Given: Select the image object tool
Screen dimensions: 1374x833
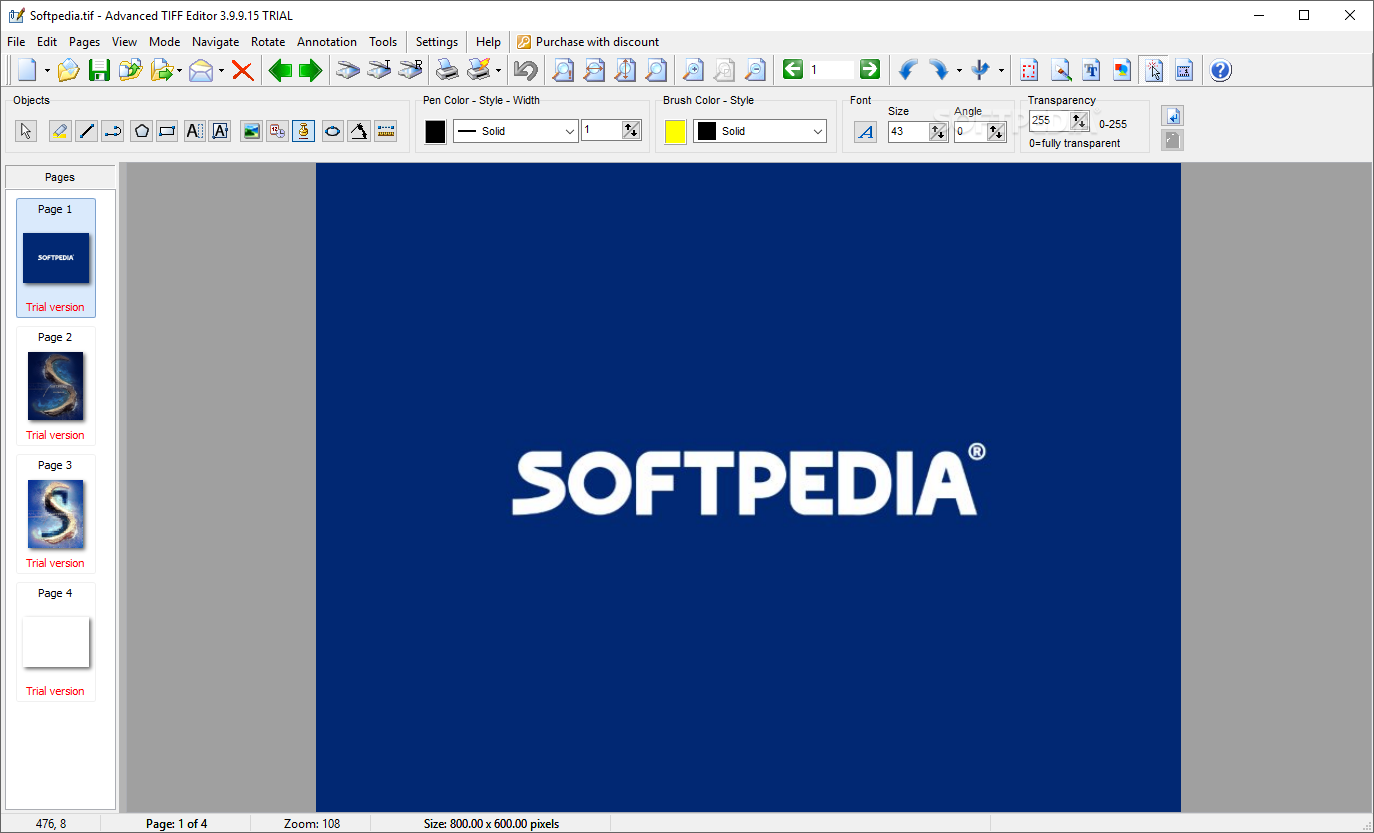Looking at the screenshot, I should pos(251,131).
